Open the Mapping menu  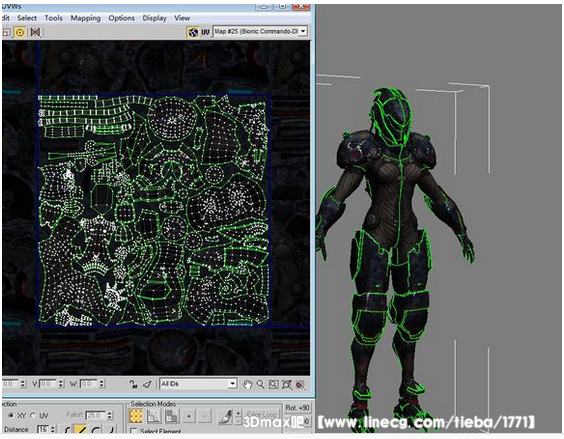click(85, 18)
